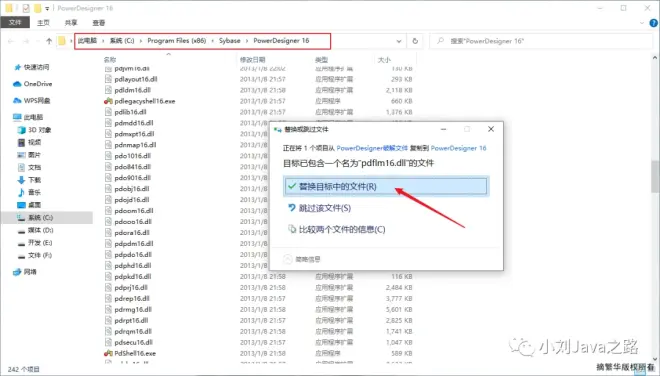This screenshot has width=660, height=376.
Task: Choose 替换目标中的文件(R) option
Action: pos(386,186)
